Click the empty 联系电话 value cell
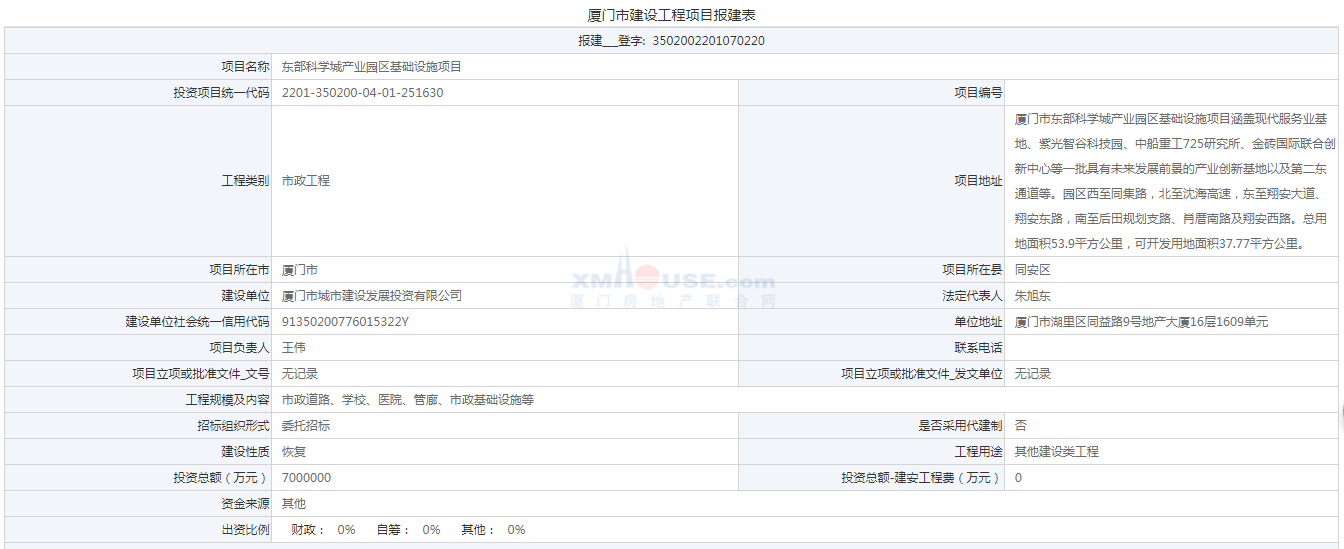The height and width of the screenshot is (549, 1344). pyautogui.click(x=1172, y=348)
